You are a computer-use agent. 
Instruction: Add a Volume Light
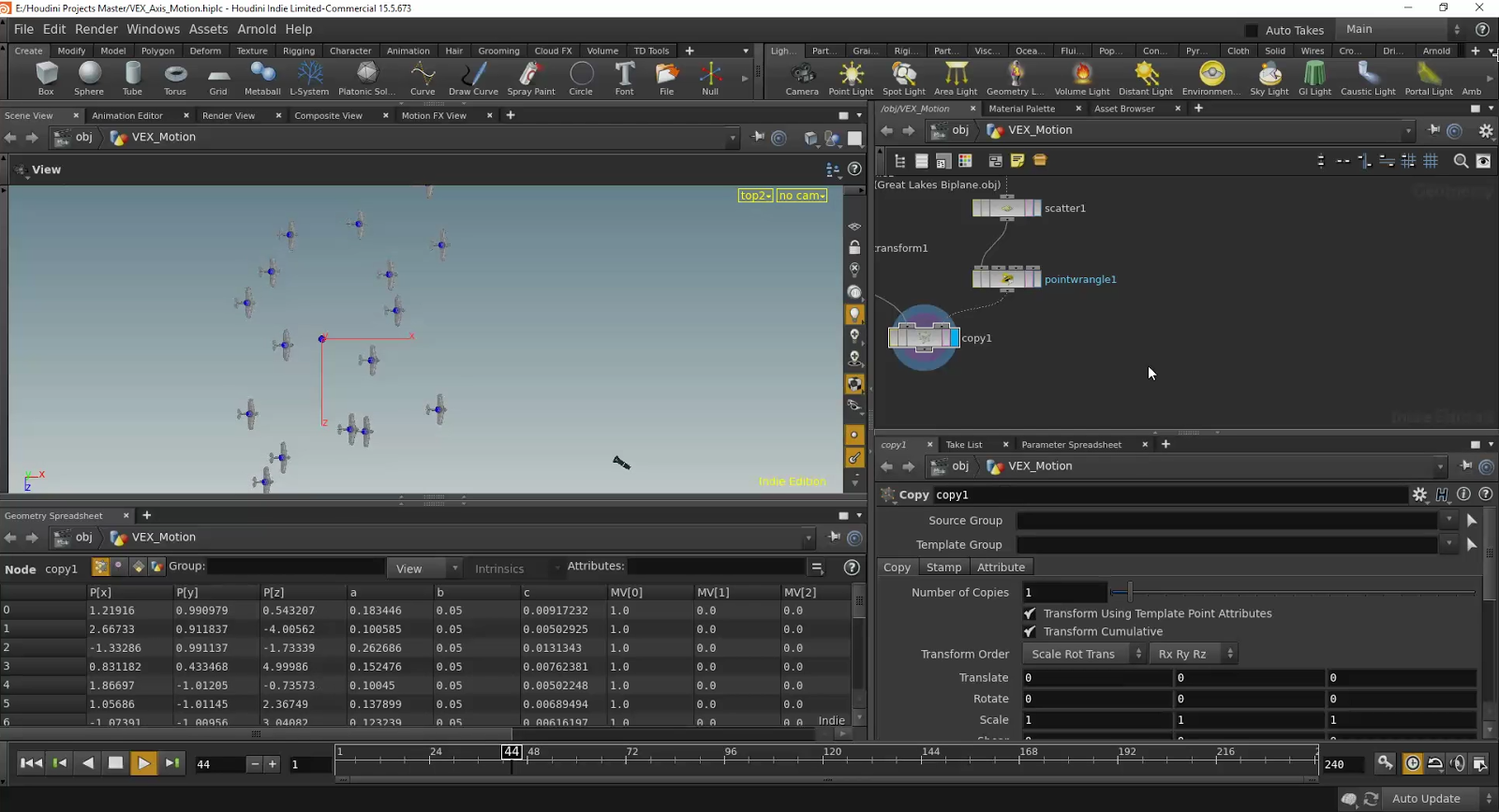[x=1082, y=79]
